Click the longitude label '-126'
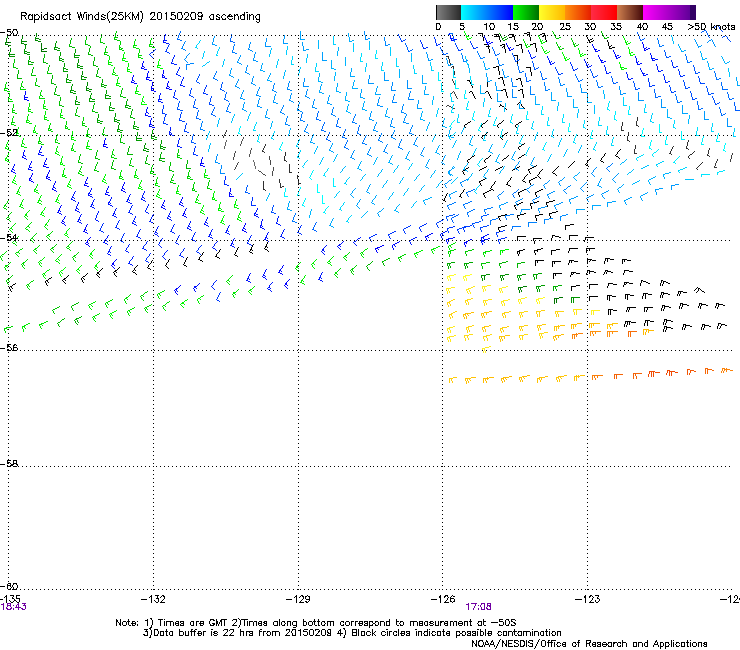Image resolution: width=740 pixels, height=650 pixels. pyautogui.click(x=443, y=599)
